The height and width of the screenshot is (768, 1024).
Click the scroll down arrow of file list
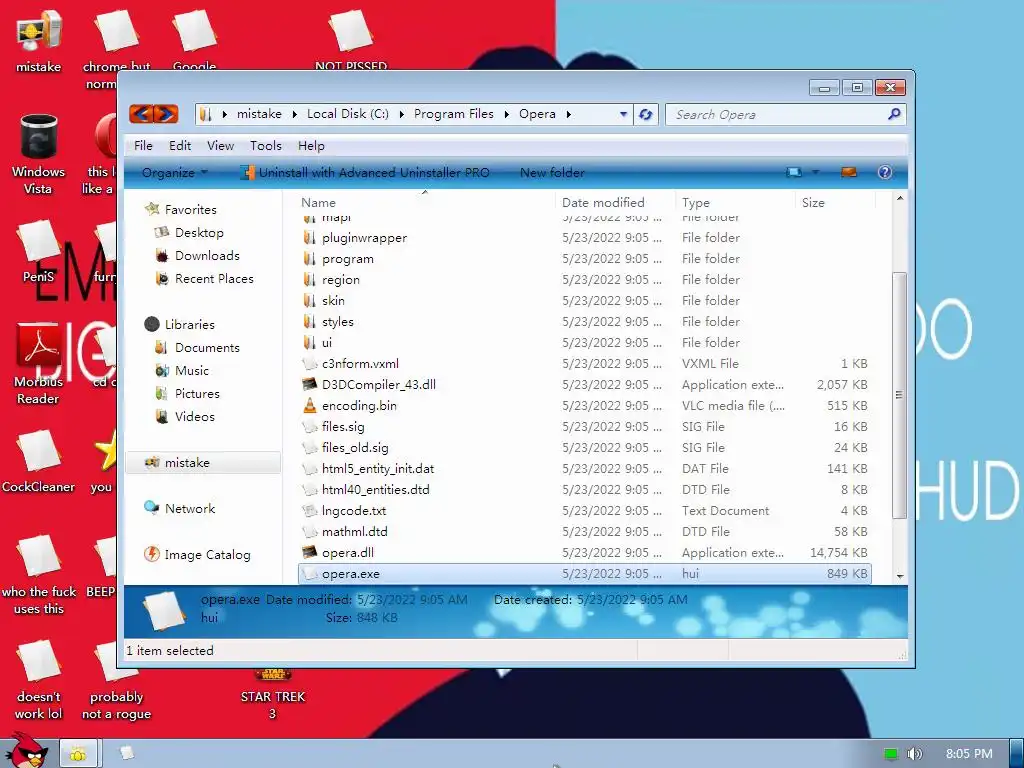pos(900,576)
